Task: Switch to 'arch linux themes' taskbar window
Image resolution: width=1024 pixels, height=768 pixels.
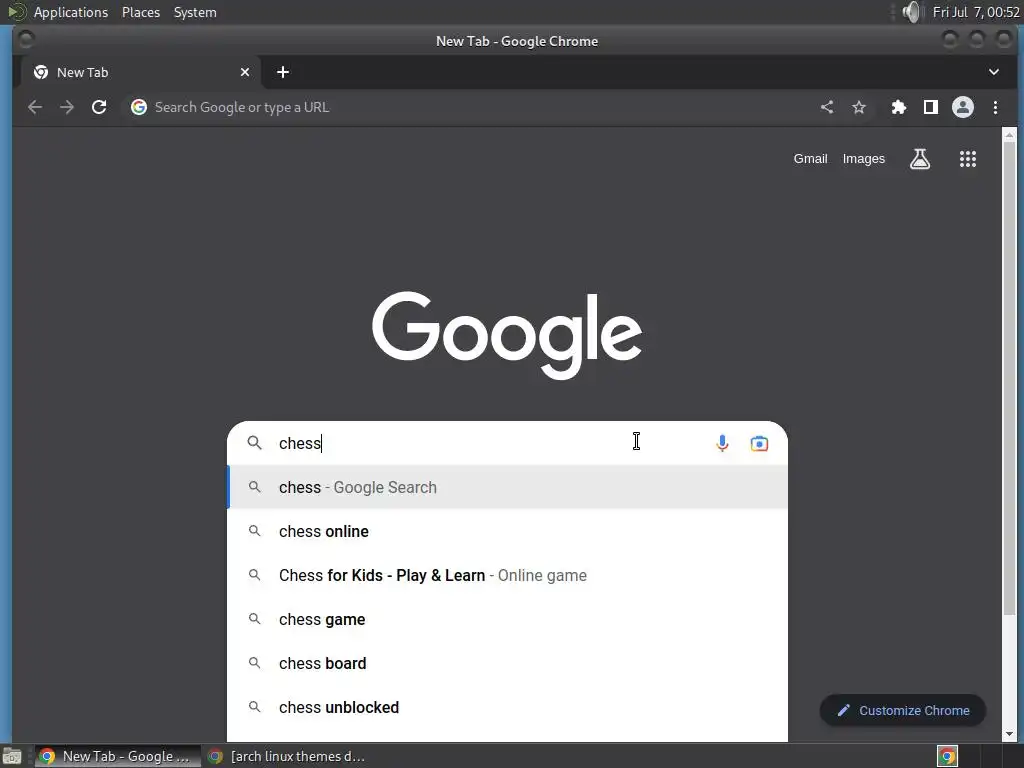Action: pos(287,756)
